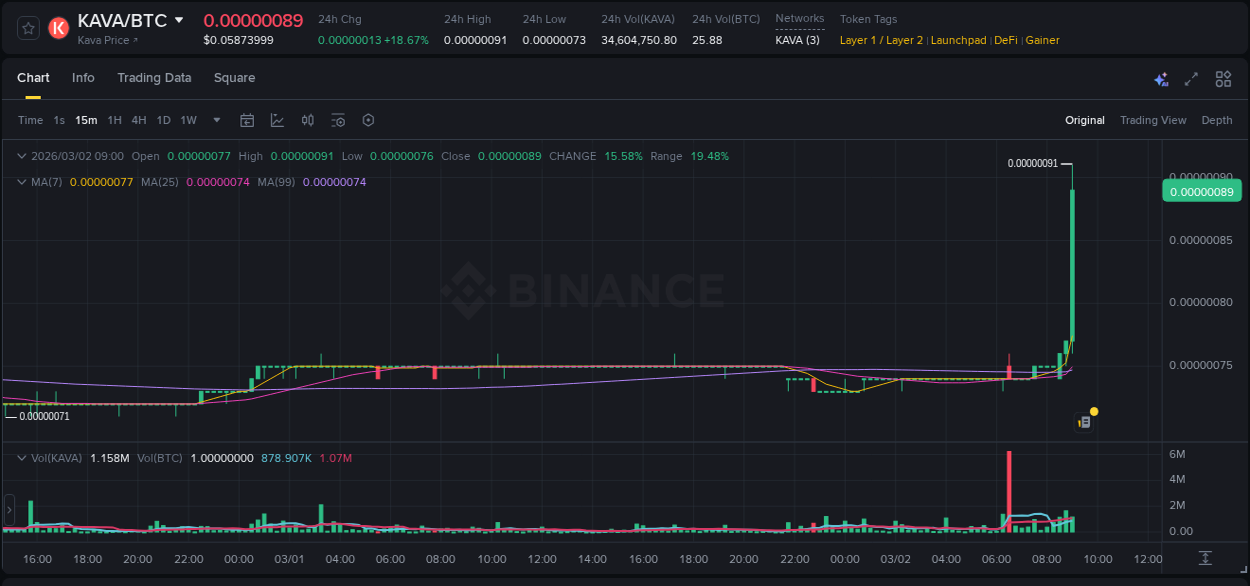Open the indicator settings list icon
The width and height of the screenshot is (1250, 586).
point(338,119)
